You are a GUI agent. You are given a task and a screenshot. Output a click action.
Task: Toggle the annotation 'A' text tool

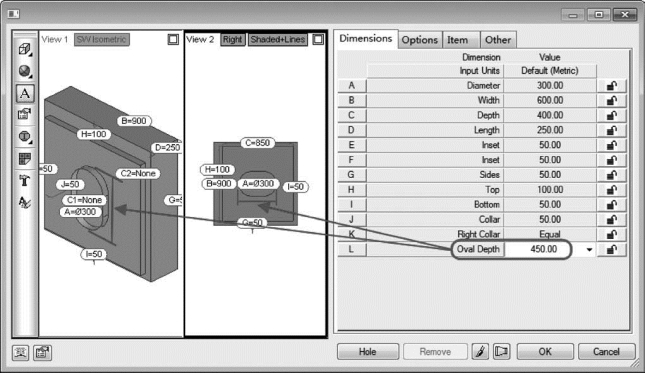(25, 93)
